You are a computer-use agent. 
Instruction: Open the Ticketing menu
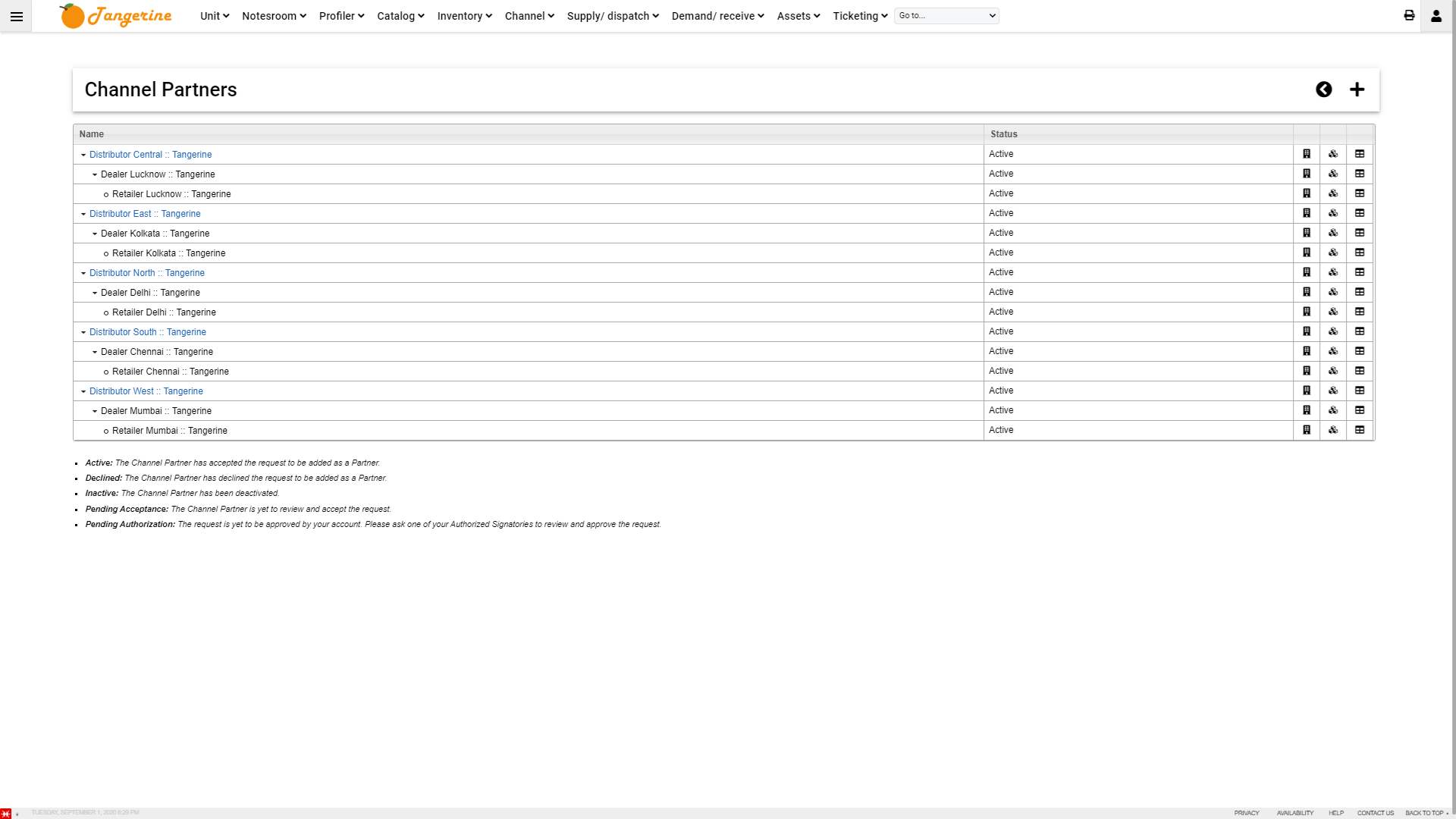point(860,16)
